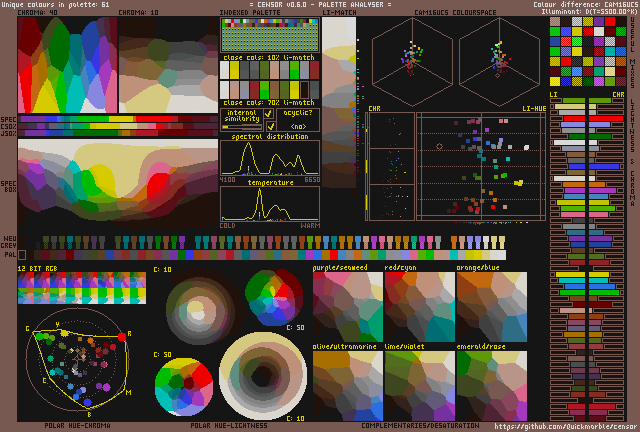Viewport: 640px width, 432px height.
Task: Click 'Colour difference: CAM16UCS' text
Action: tap(585, 4)
